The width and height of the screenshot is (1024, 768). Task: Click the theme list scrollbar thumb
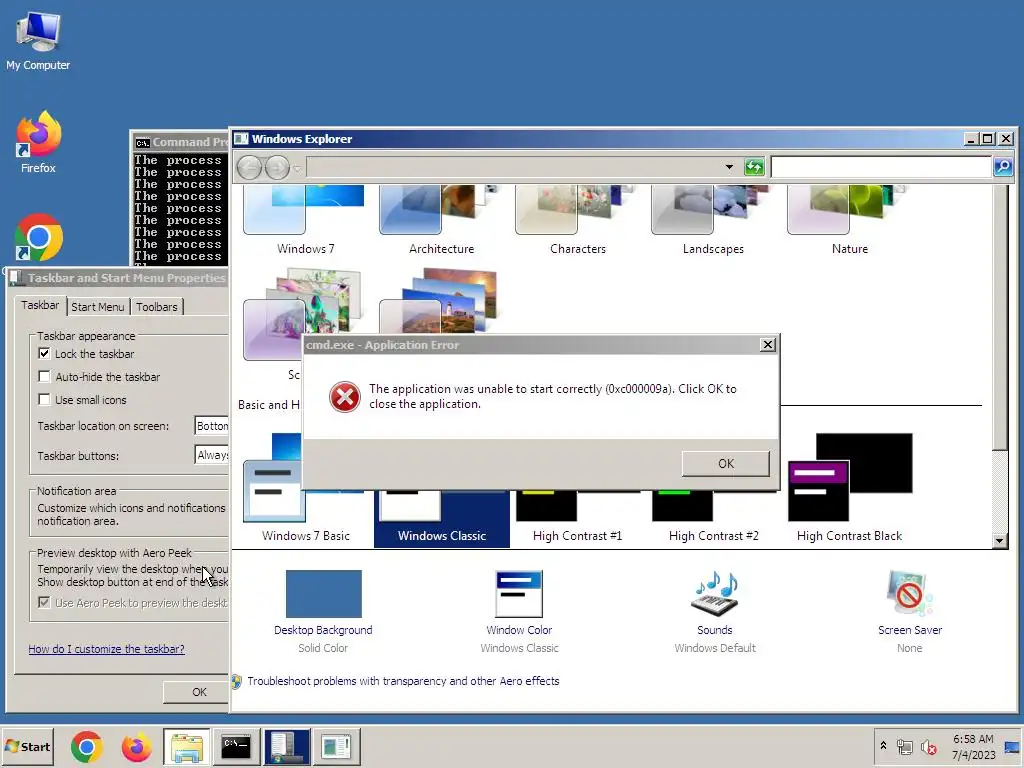click(999, 317)
